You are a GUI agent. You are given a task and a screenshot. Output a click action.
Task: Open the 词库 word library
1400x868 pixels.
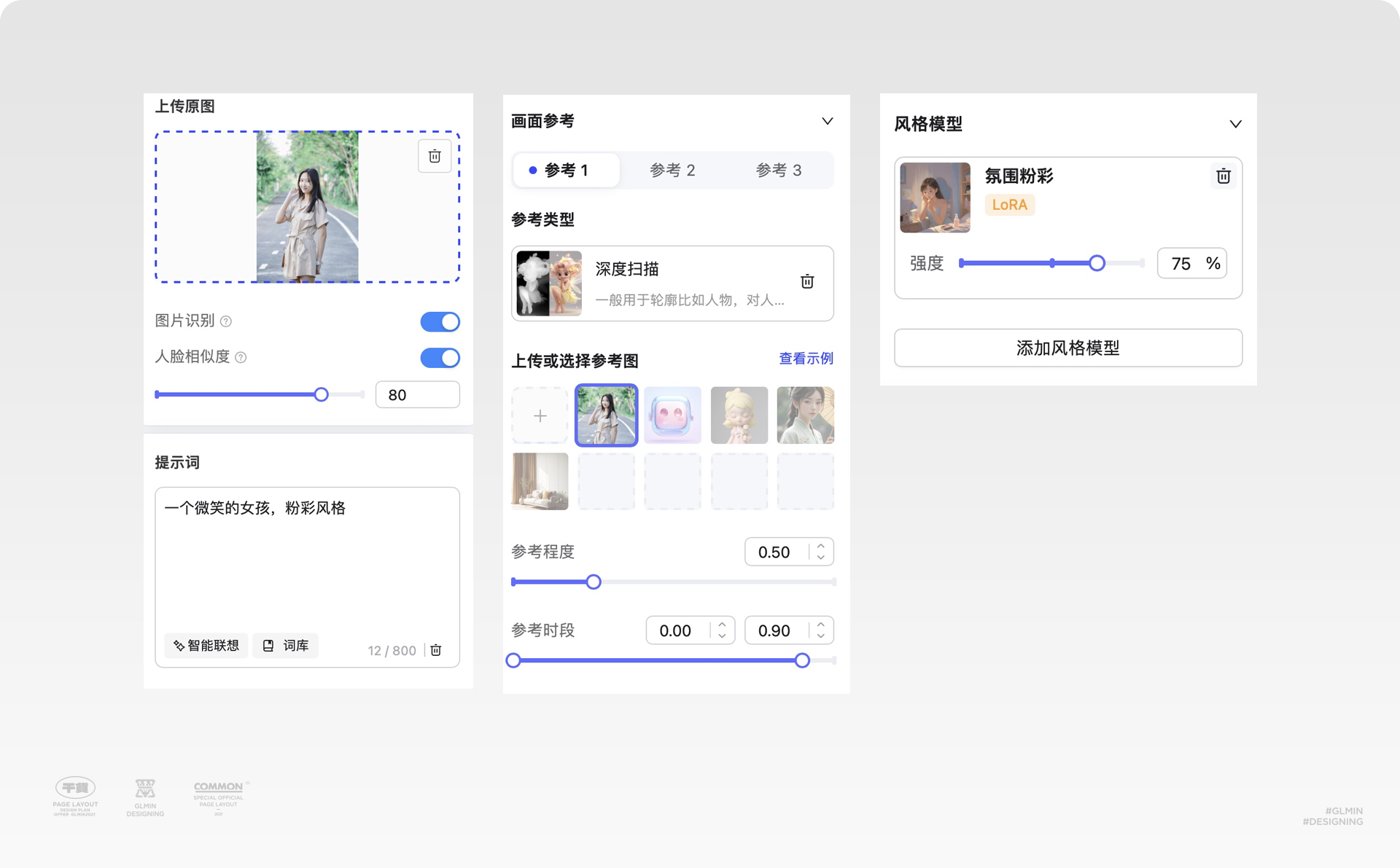(x=286, y=646)
